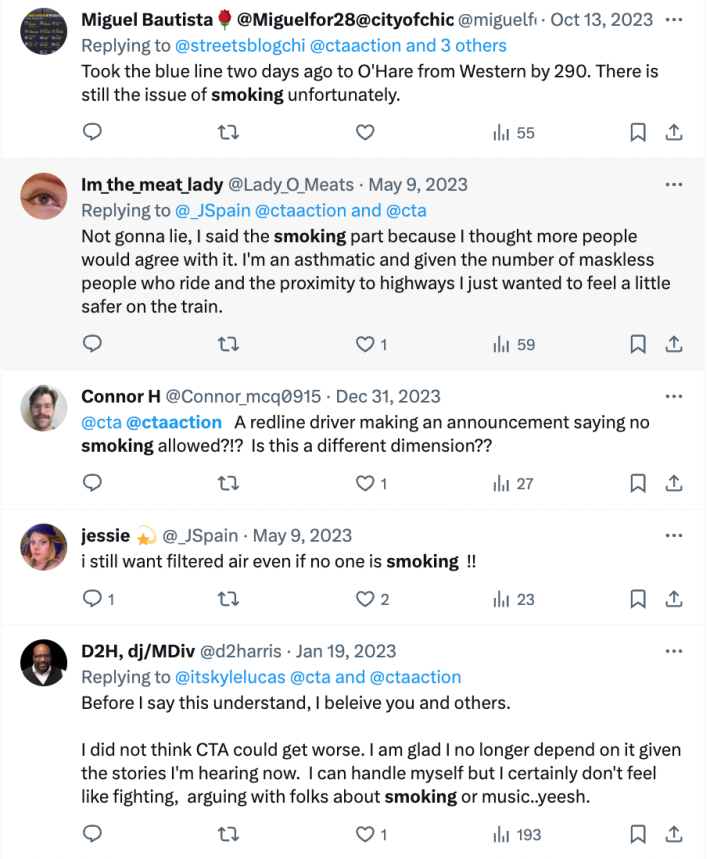Like Im_the_meat_lady's asthmatic tweet
The height and width of the screenshot is (859, 710).
tap(366, 344)
